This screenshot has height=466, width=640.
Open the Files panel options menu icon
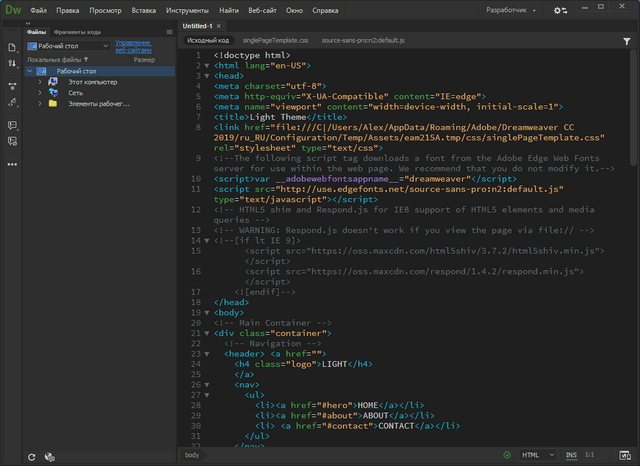coord(168,31)
